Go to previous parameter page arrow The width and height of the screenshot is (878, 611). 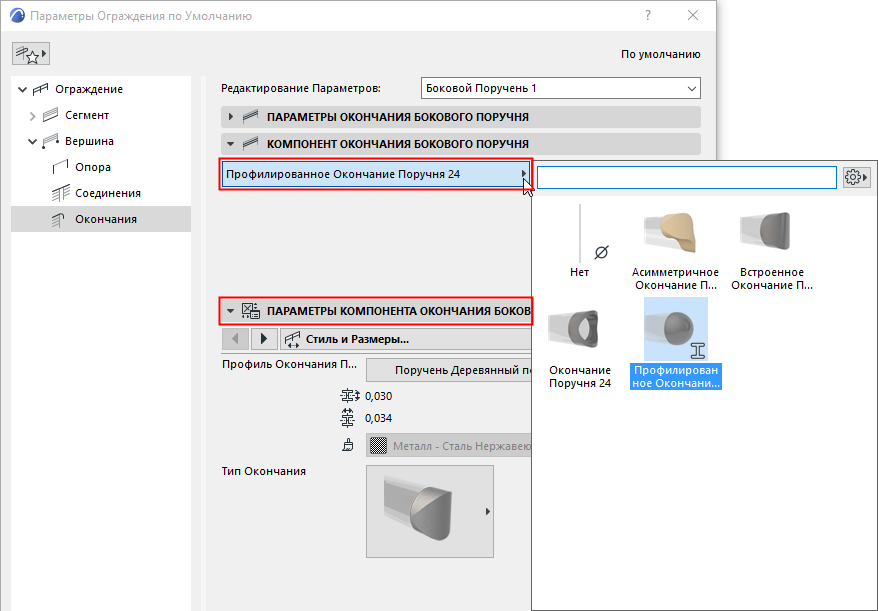pos(235,339)
